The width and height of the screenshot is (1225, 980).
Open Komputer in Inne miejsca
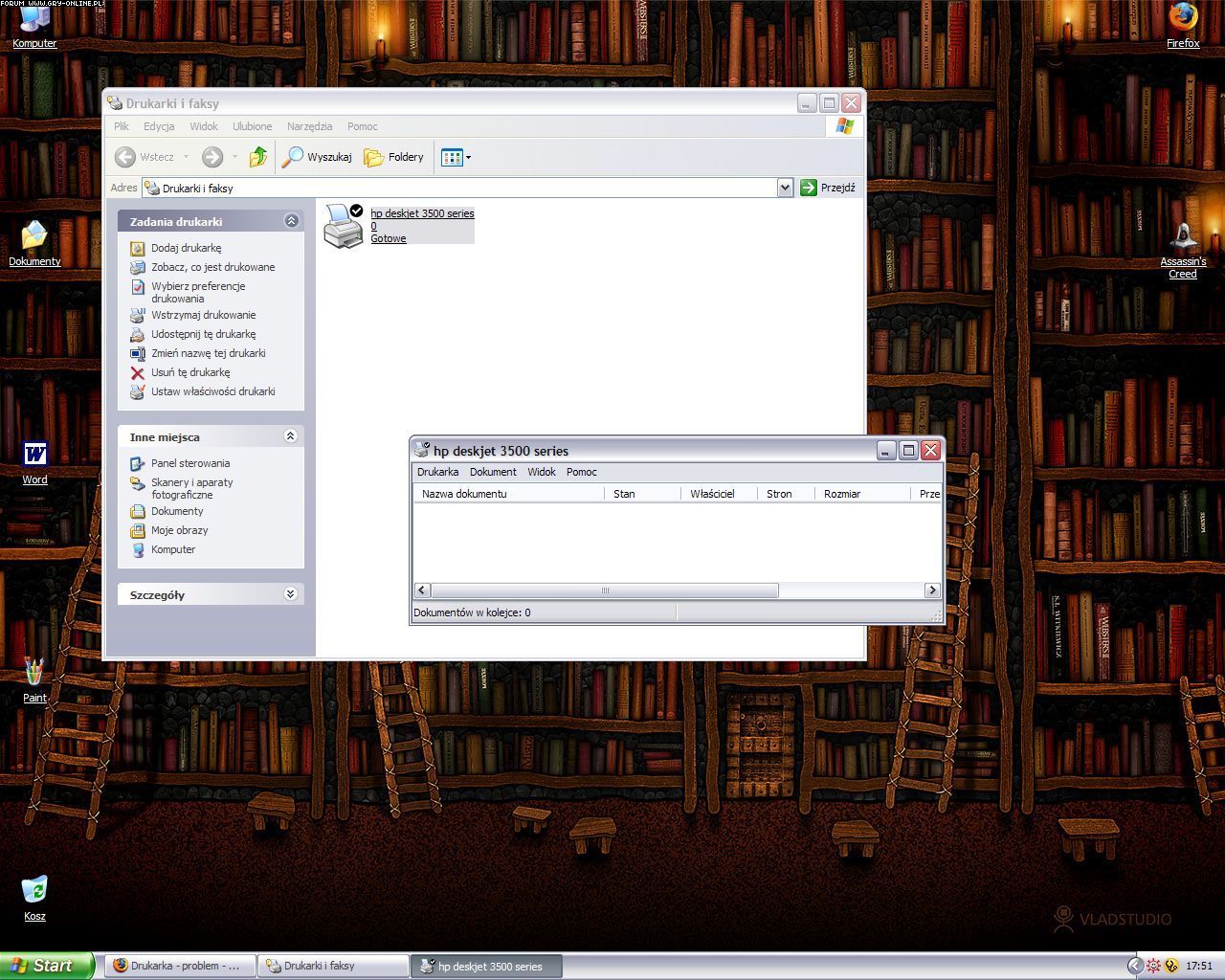(172, 549)
